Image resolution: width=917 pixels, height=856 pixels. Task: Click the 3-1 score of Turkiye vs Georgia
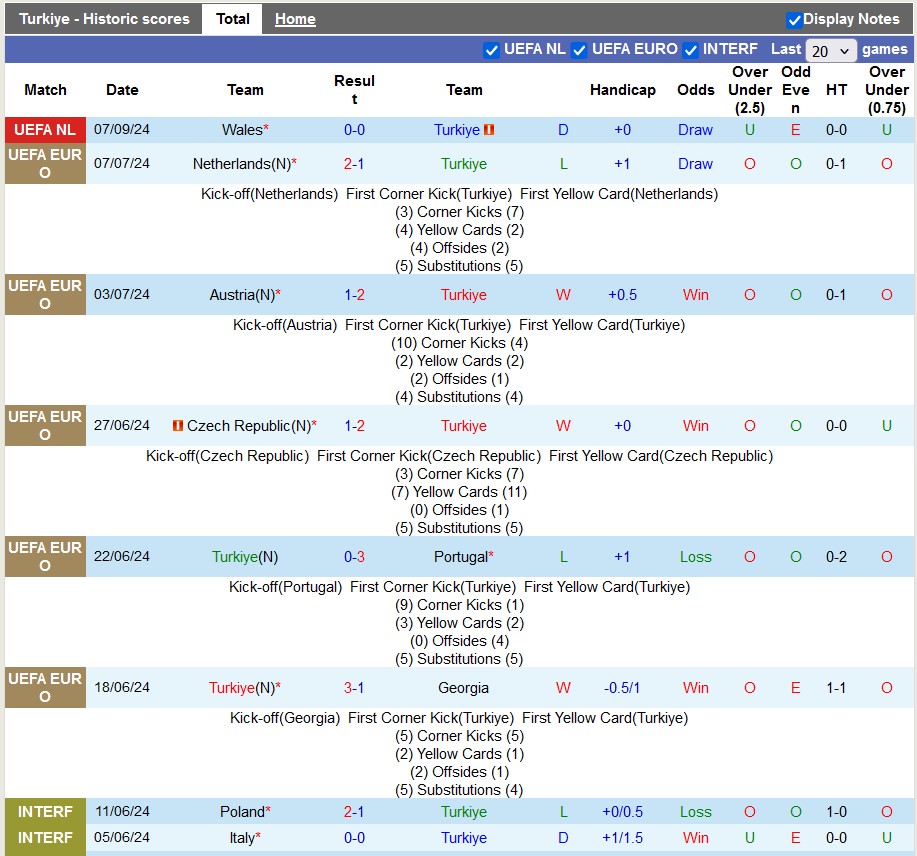pos(354,688)
